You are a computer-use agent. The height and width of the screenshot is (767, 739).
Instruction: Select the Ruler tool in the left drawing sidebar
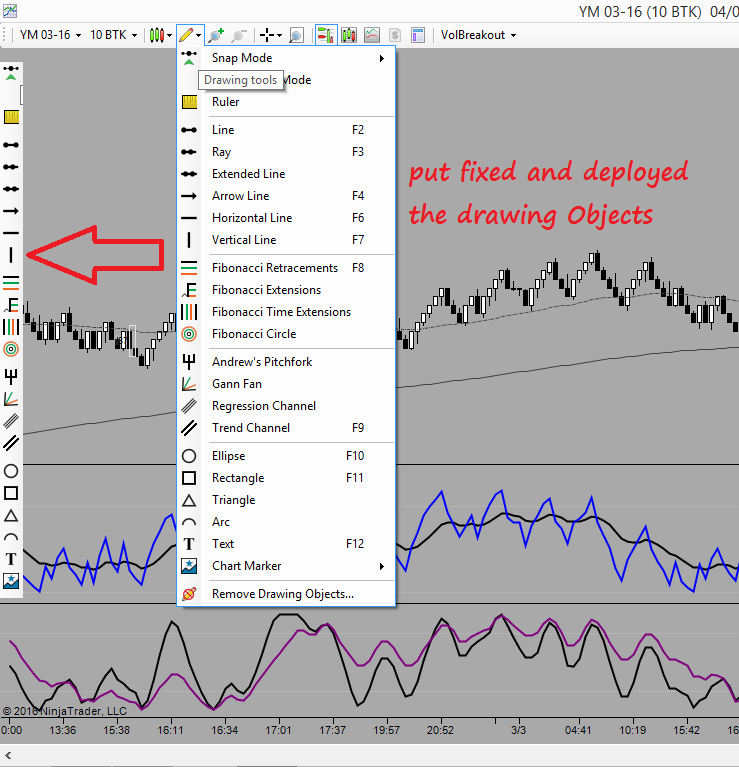point(11,117)
